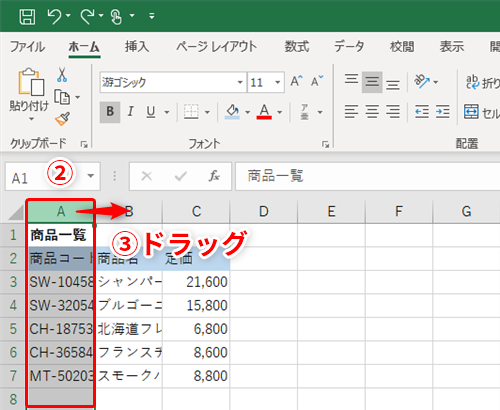Open the 游ゴシック font name dropdown
500x410 pixels.
240,82
